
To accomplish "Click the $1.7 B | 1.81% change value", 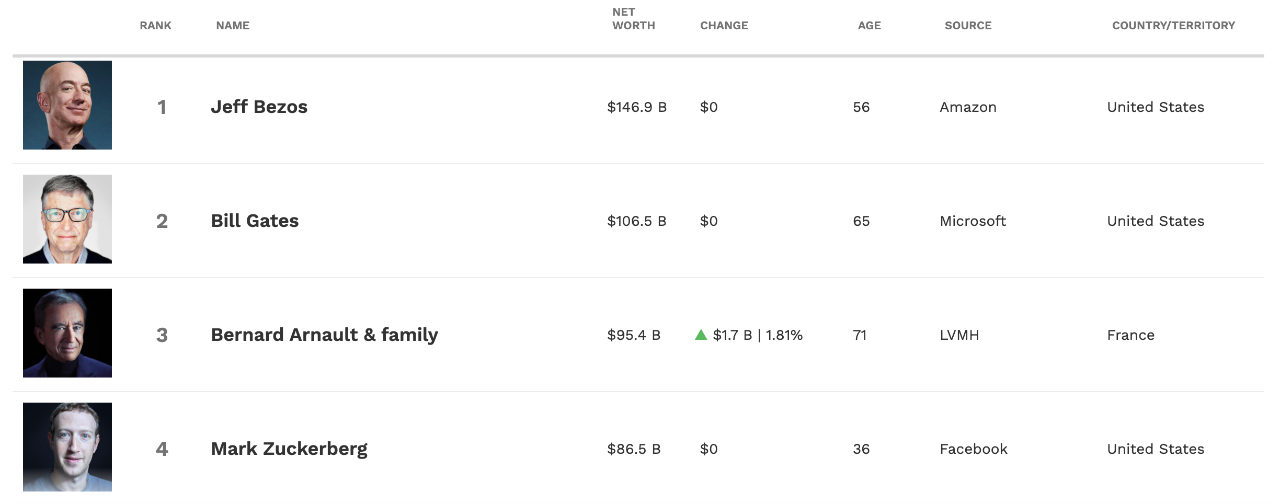I will pyautogui.click(x=758, y=335).
